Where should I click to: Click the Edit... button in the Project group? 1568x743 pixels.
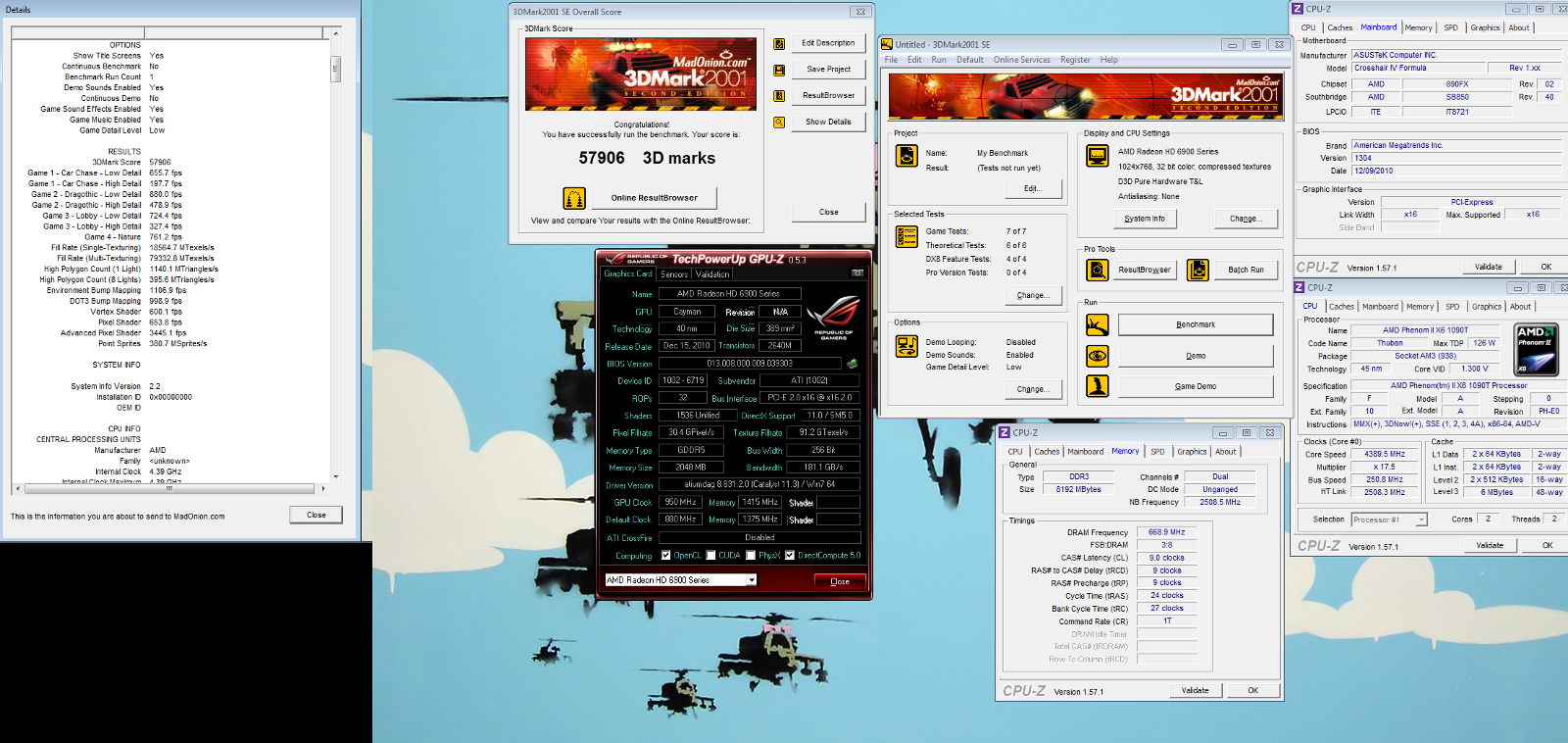1032,188
